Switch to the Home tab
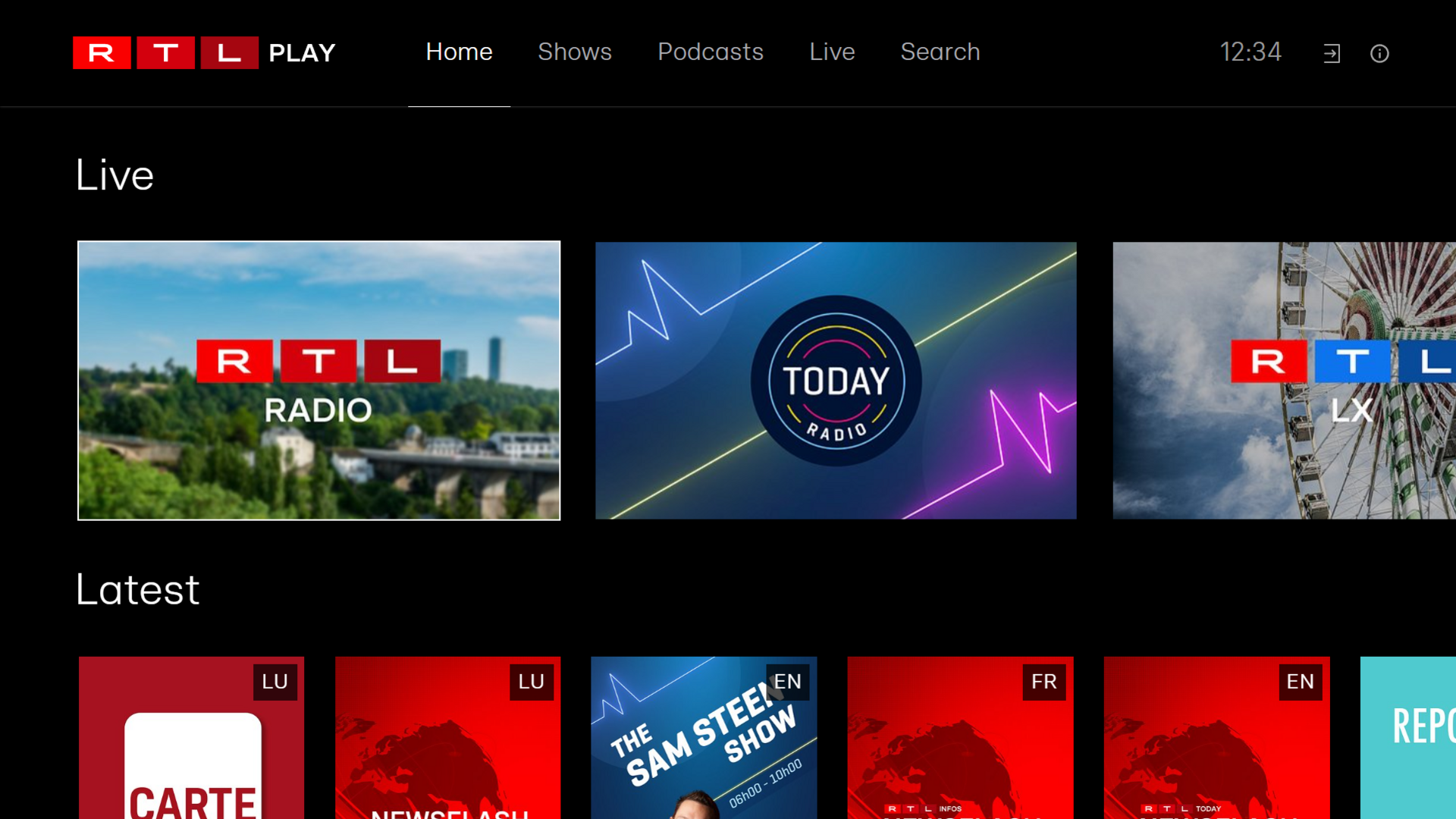Image resolution: width=1456 pixels, height=819 pixels. [x=459, y=52]
